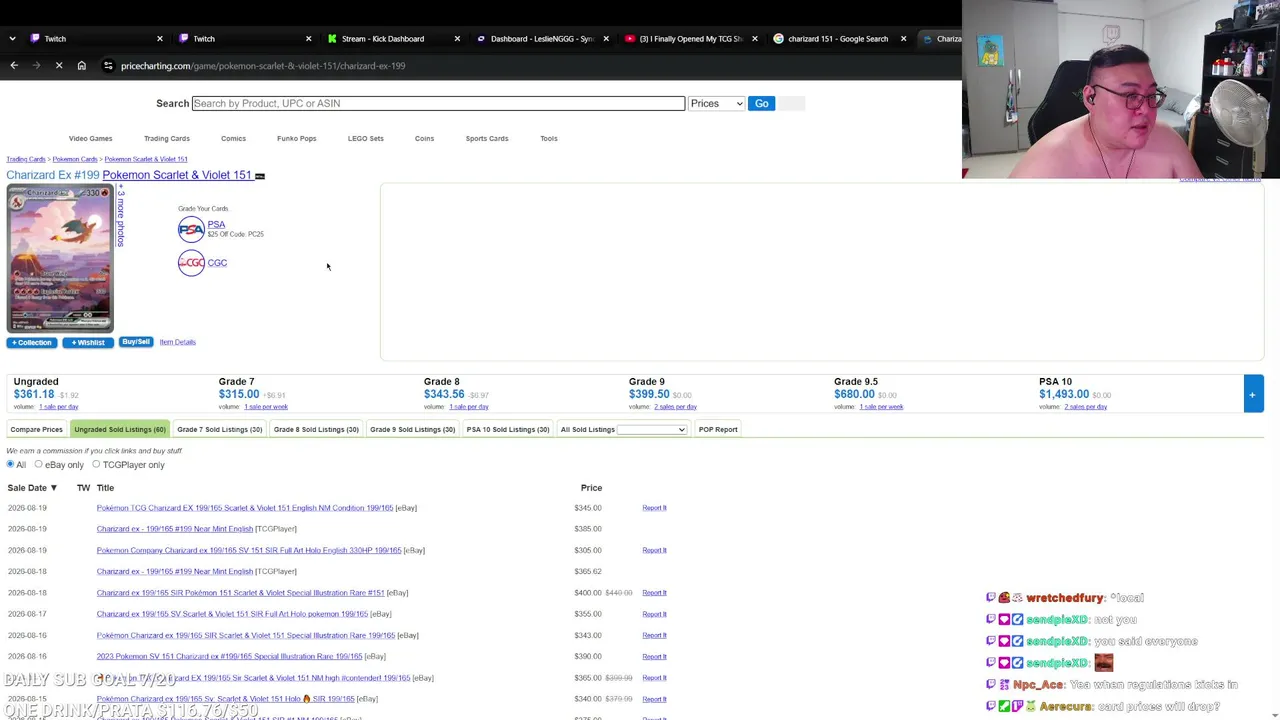This screenshot has width=1280, height=720.
Task: Report the $343.00 eBay listing
Action: [654, 636]
